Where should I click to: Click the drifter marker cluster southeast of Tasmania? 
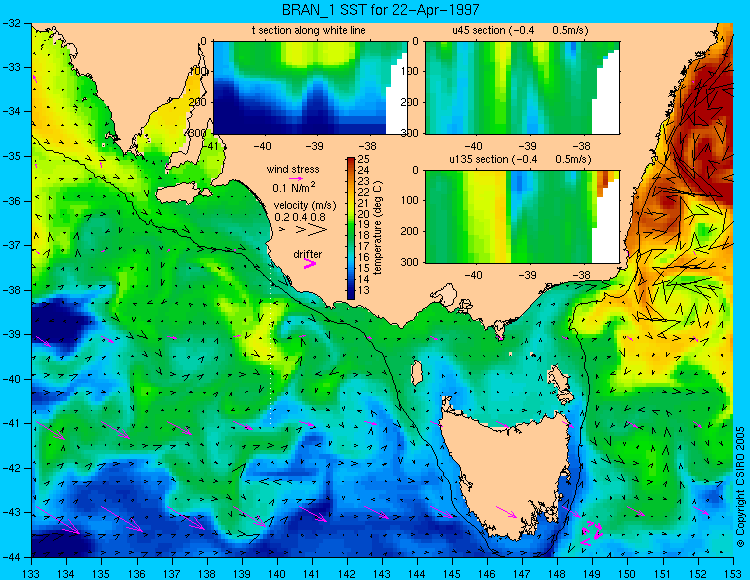[x=591, y=533]
